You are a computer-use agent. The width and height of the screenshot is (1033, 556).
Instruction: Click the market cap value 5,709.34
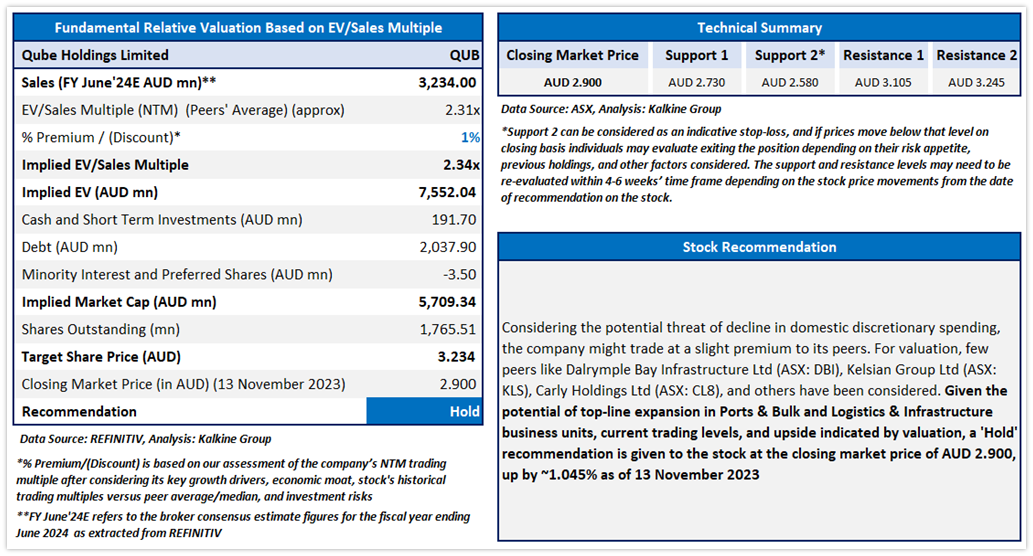(x=447, y=302)
